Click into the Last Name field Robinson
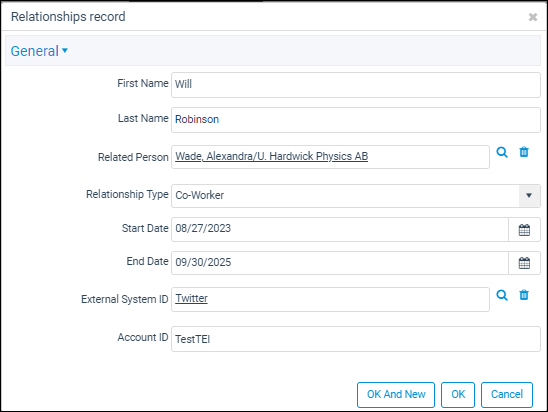This screenshot has width=548, height=412. (356, 120)
